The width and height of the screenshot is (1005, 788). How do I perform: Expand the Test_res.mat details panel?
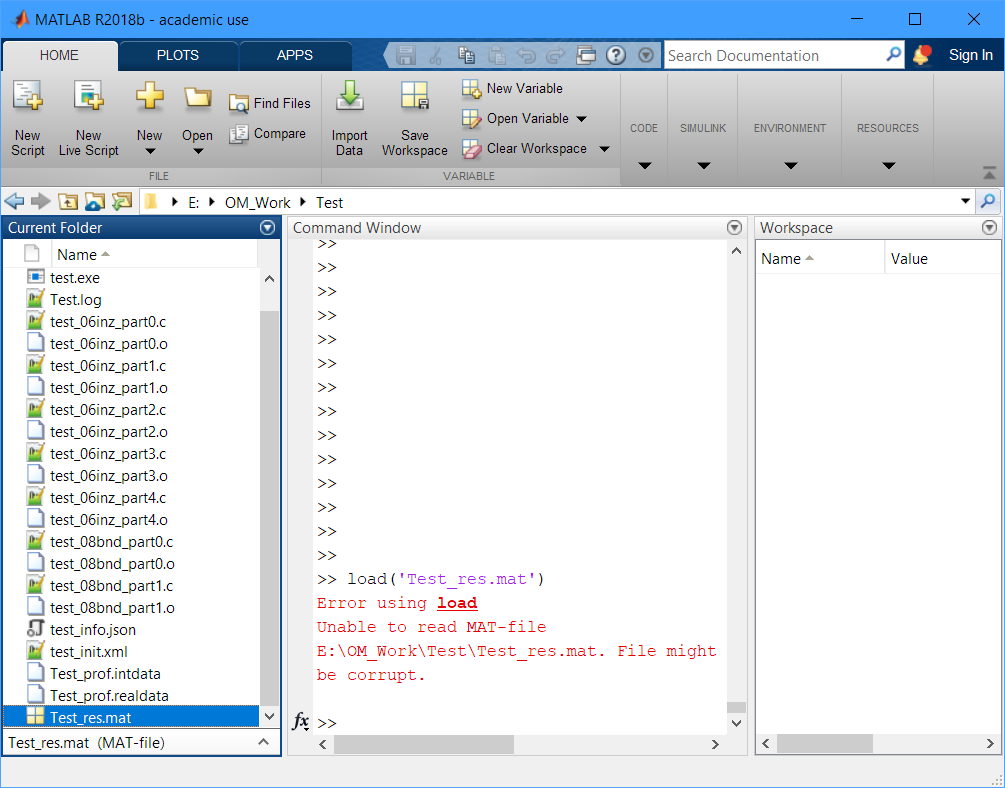(x=263, y=742)
